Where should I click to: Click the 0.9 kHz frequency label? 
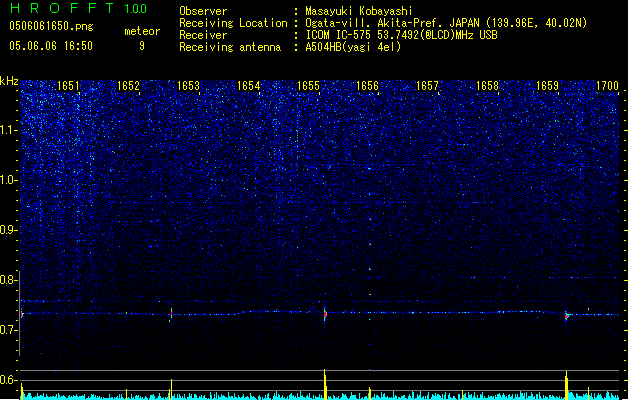click(x=9, y=230)
